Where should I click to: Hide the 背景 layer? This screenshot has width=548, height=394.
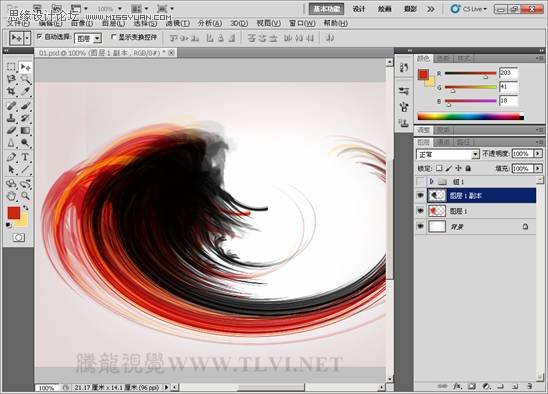tap(420, 227)
